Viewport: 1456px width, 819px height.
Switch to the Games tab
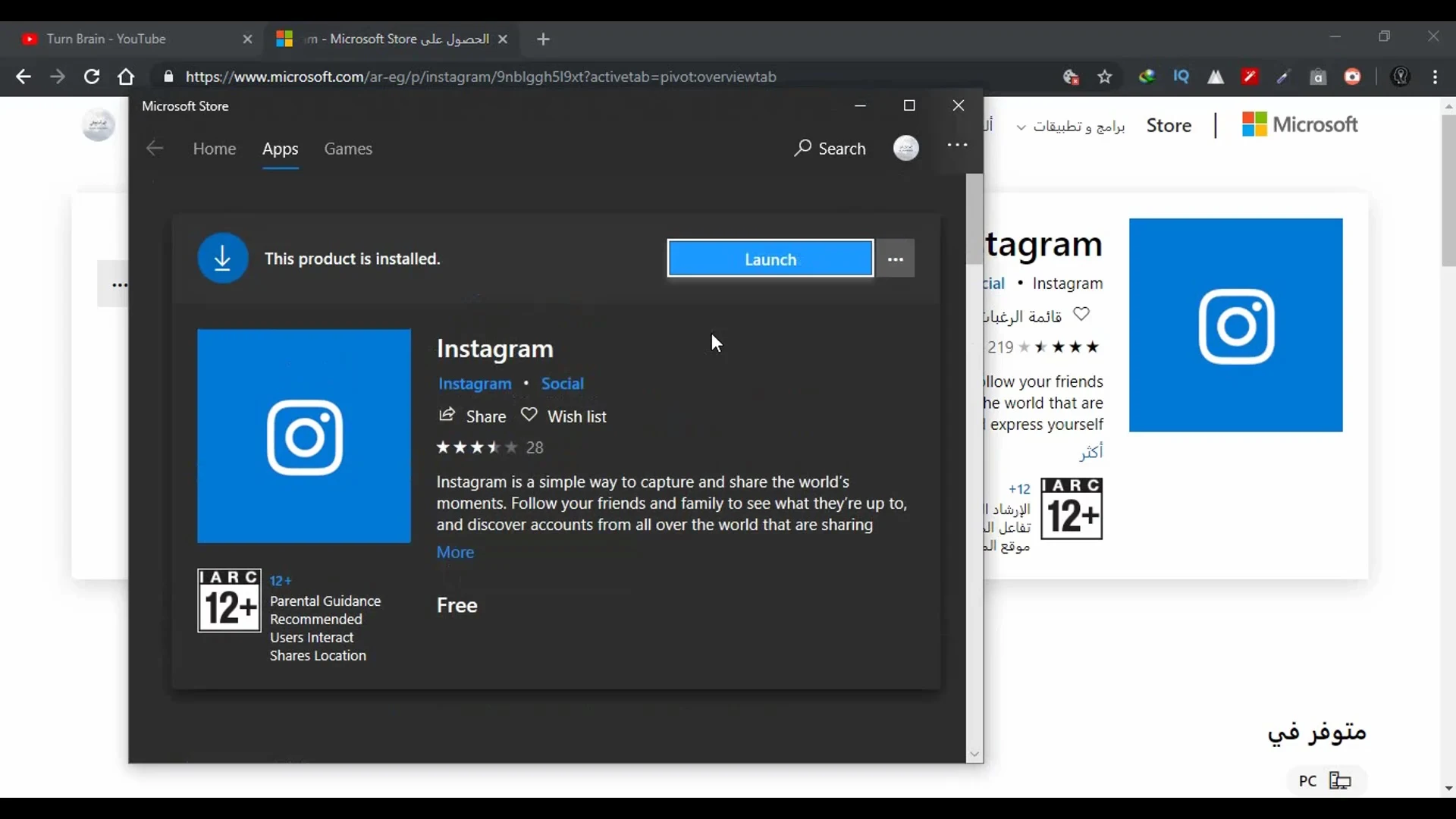[x=348, y=149]
